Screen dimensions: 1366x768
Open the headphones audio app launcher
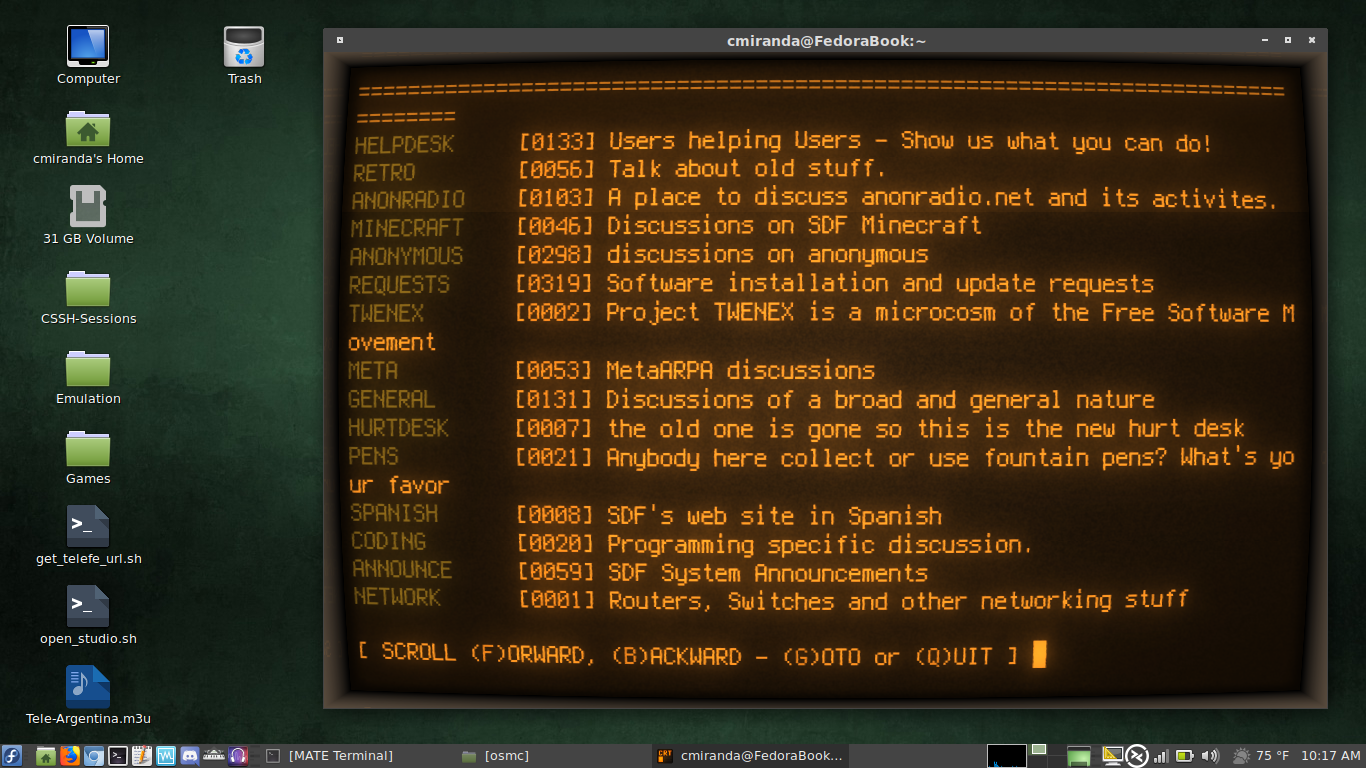pos(238,756)
